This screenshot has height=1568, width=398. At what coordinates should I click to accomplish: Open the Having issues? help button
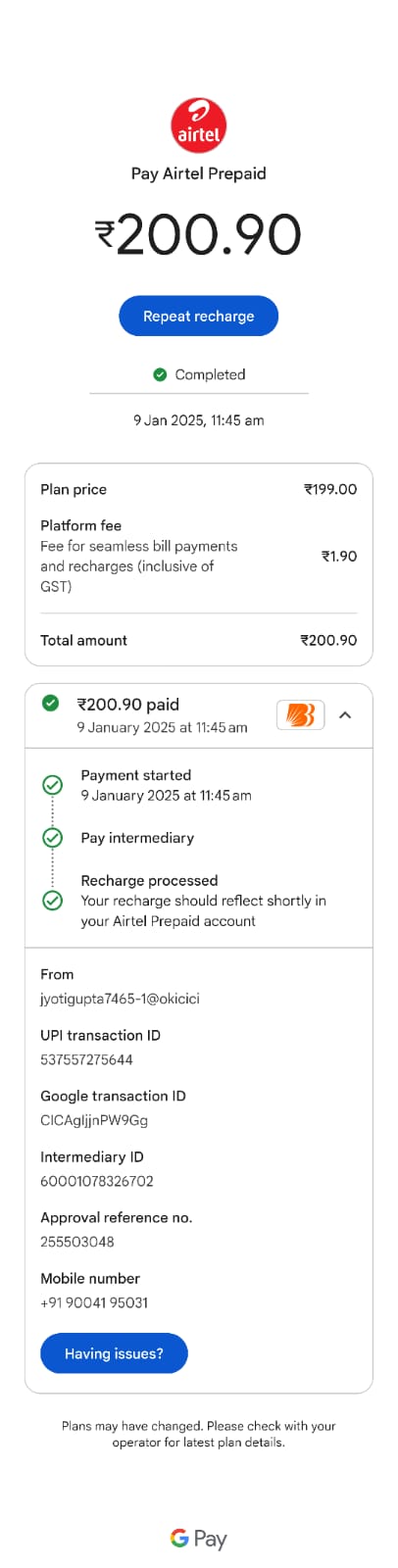114,1353
